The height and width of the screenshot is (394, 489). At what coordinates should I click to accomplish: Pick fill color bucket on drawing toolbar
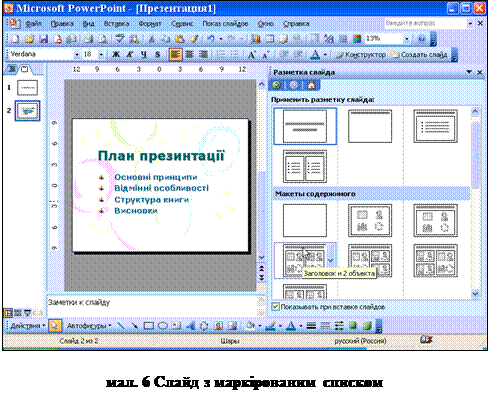click(250, 326)
